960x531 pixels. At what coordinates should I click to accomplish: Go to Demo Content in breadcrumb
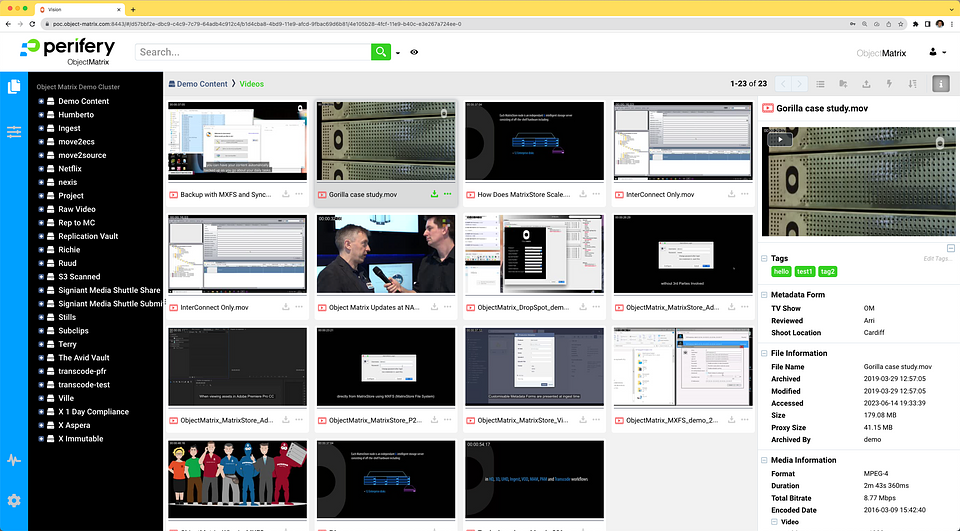tap(203, 84)
